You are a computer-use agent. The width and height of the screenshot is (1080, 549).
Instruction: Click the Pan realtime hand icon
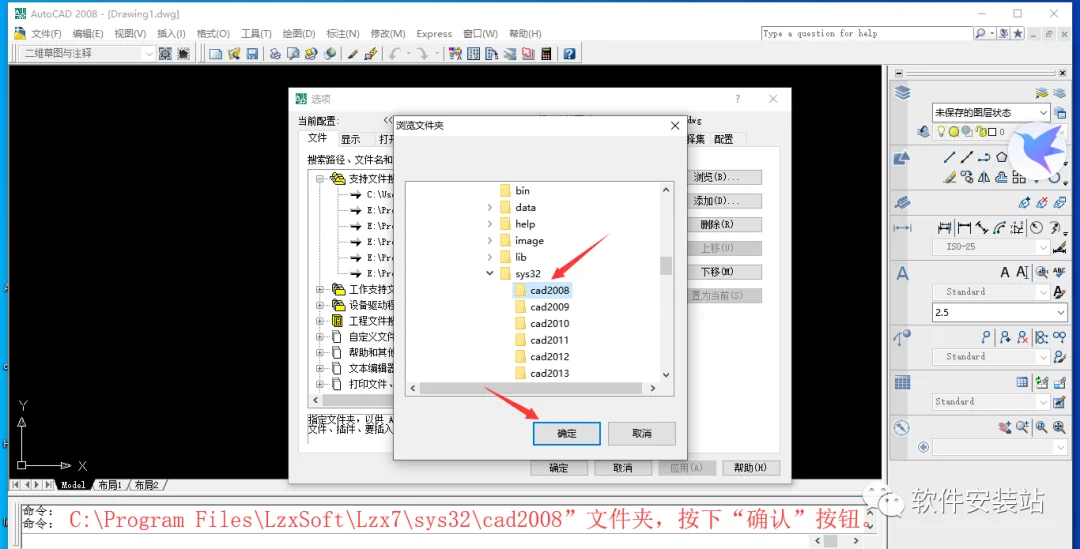pos(1005,427)
